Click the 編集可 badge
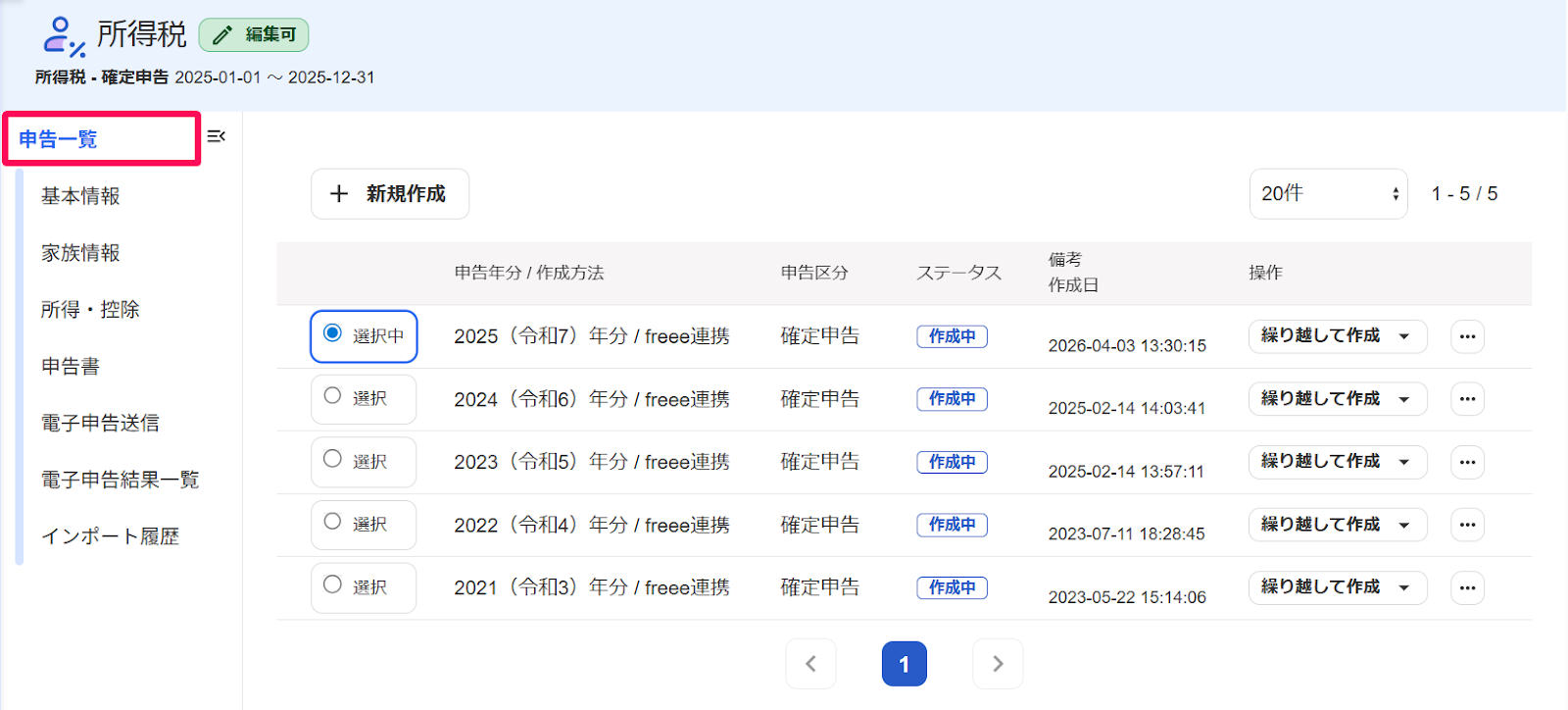The height and width of the screenshot is (710, 1568). 254,35
